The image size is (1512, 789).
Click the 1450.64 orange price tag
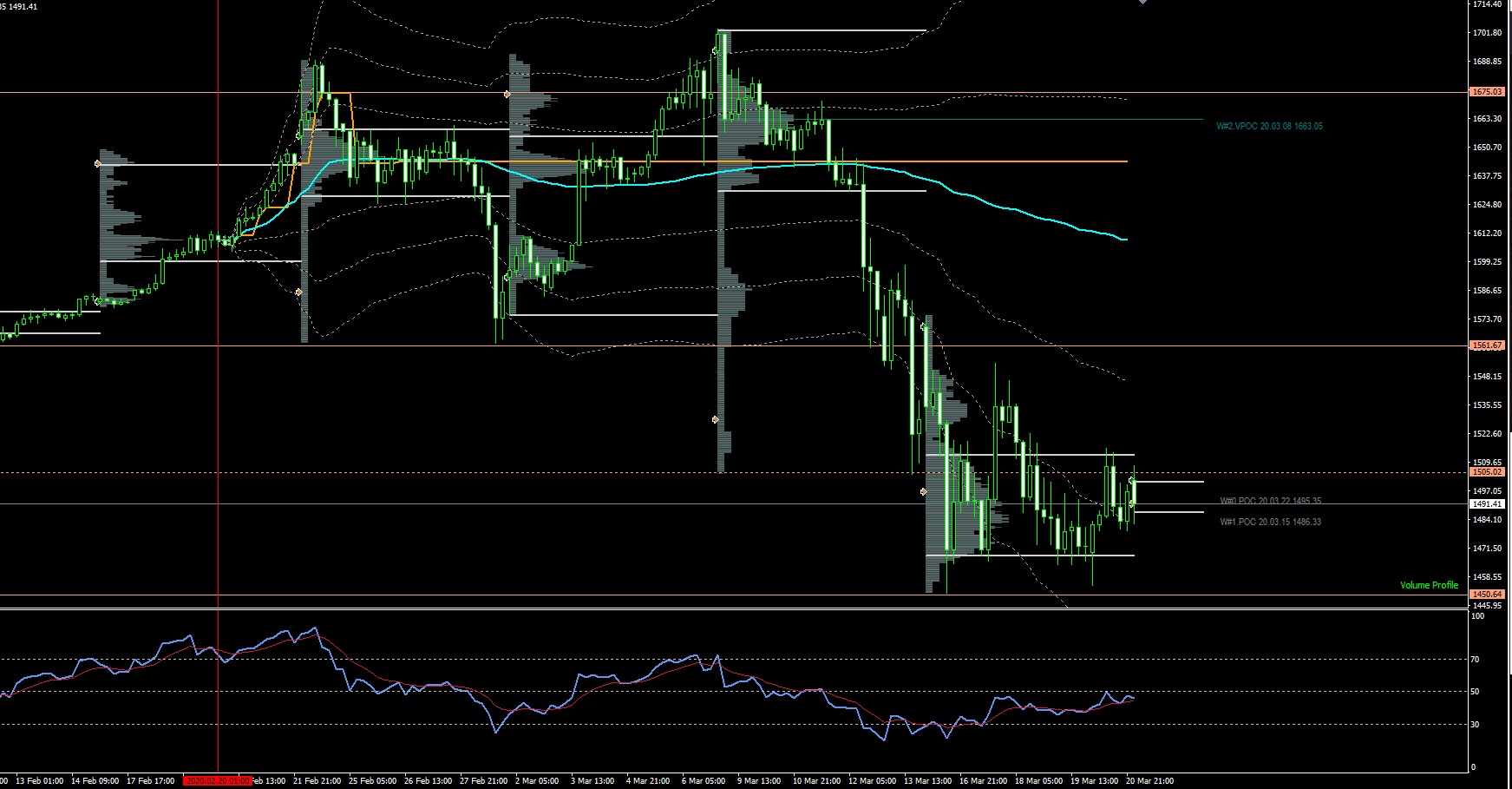(x=1486, y=595)
